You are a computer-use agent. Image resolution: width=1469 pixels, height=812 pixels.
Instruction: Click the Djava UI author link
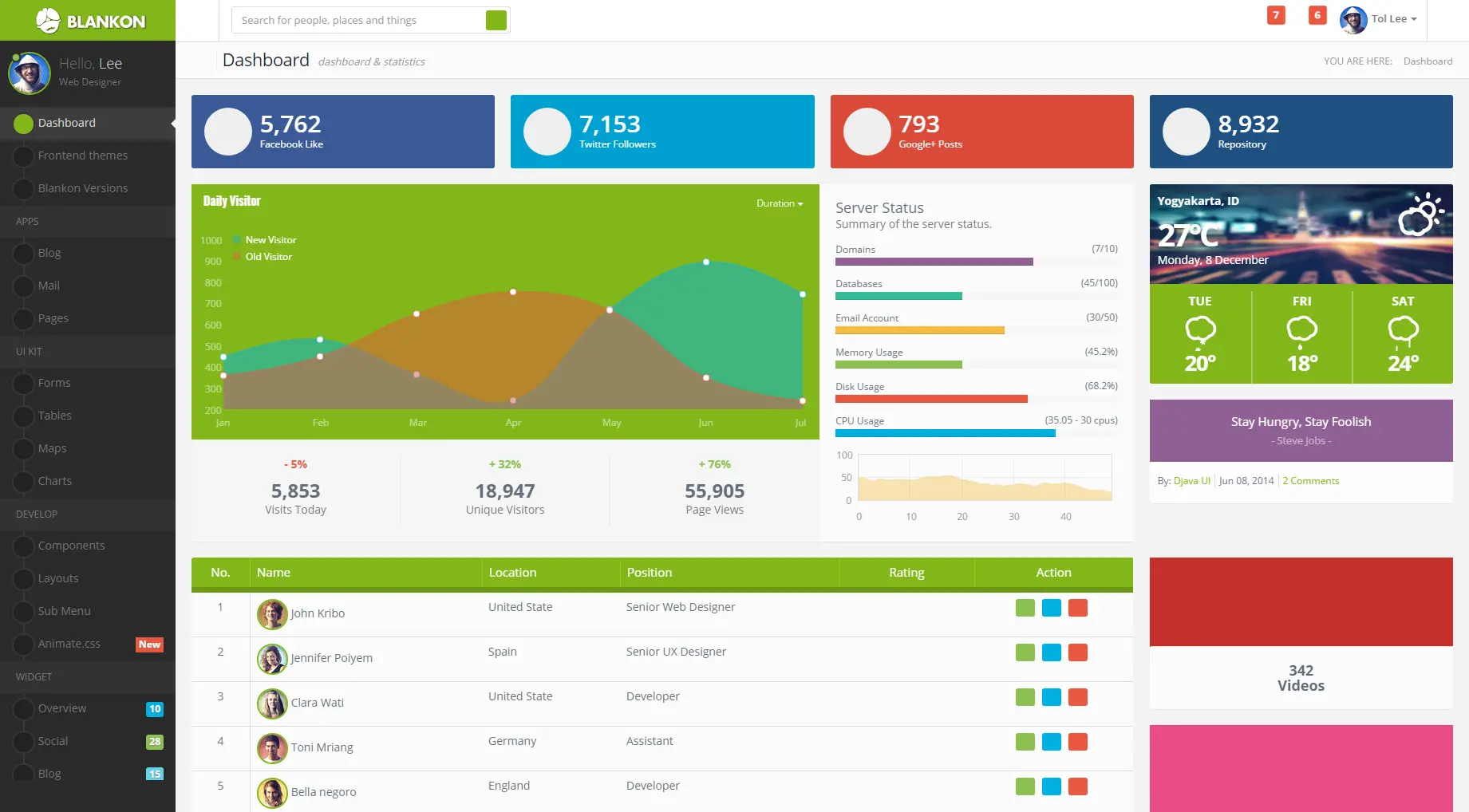1191,481
